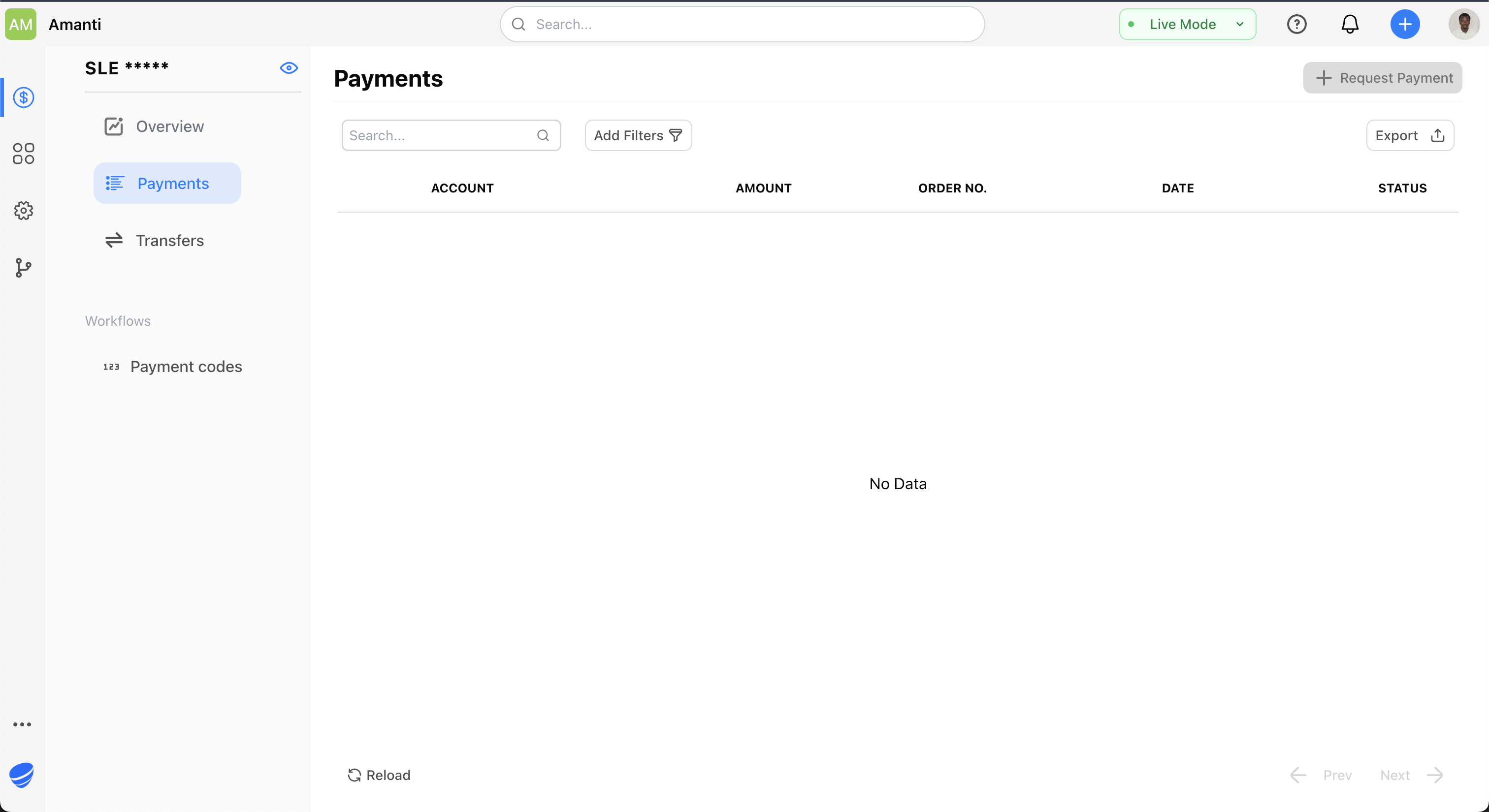Open Payment codes workflow item
The image size is (1489, 812).
[x=186, y=367]
